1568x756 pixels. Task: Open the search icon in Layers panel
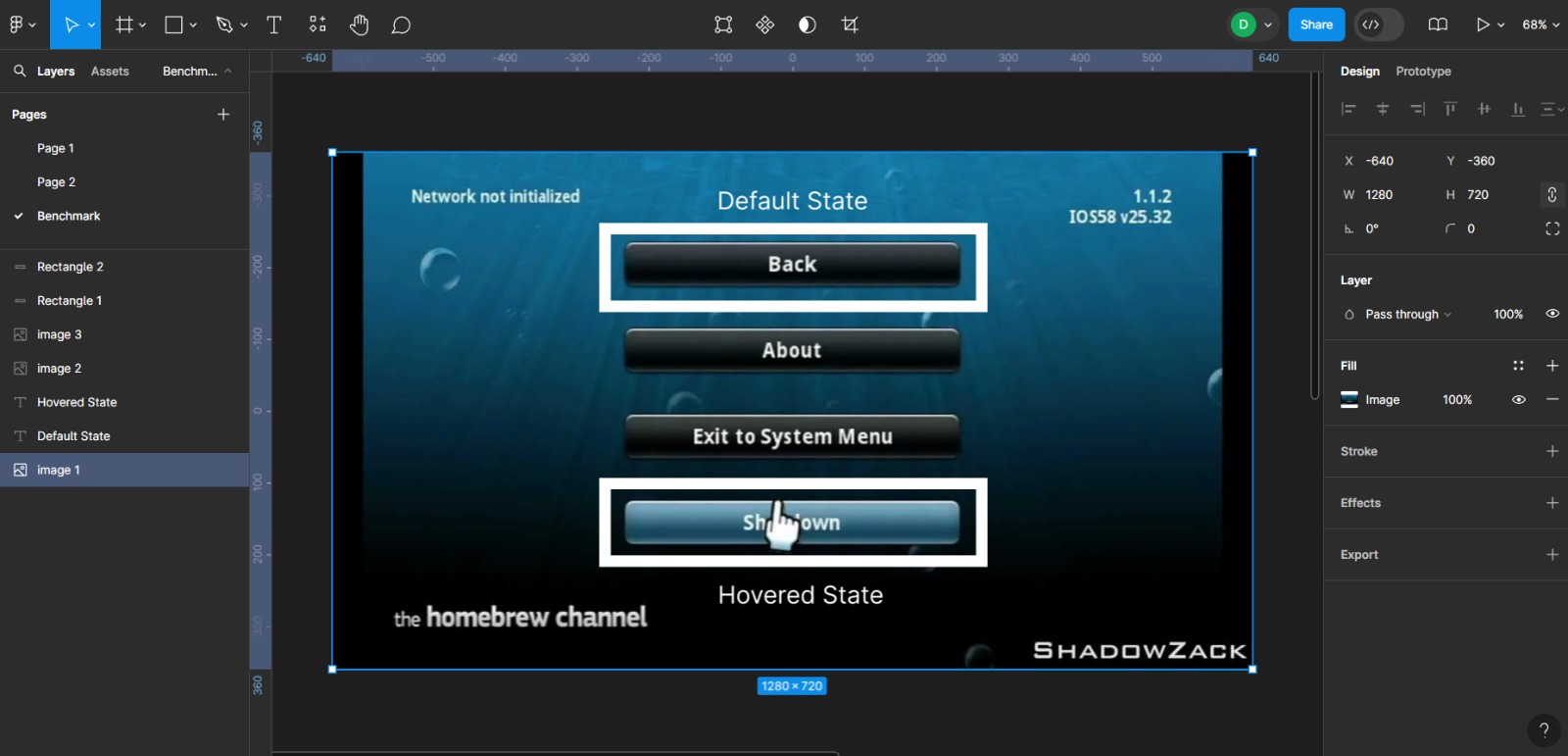(x=20, y=71)
